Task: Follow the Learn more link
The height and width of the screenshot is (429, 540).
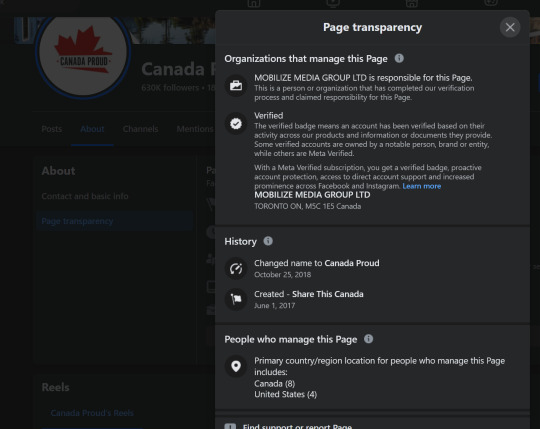Action: [422, 186]
